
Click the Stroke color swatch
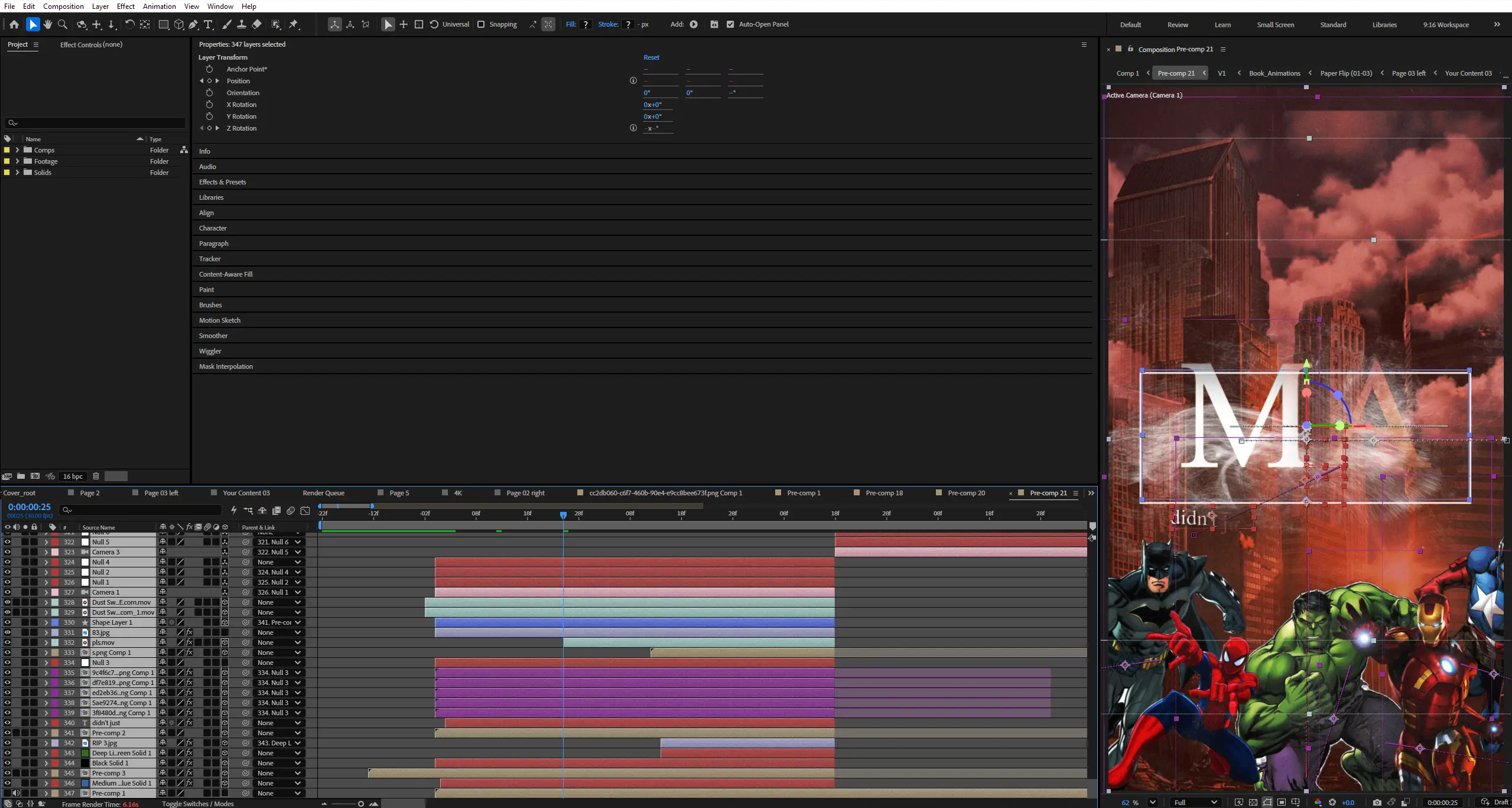(x=628, y=24)
